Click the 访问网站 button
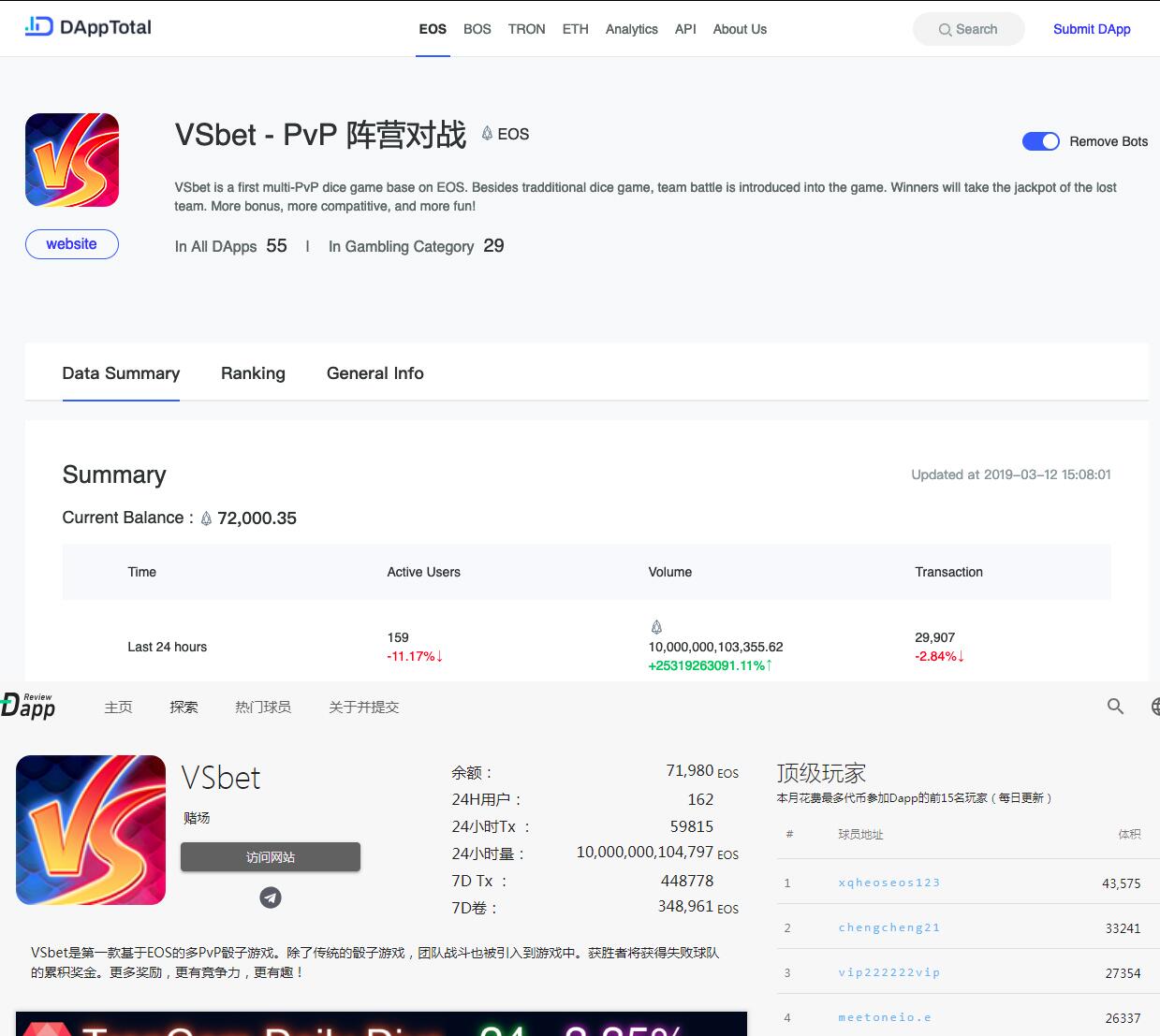Viewport: 1160px width, 1036px height. point(271,857)
